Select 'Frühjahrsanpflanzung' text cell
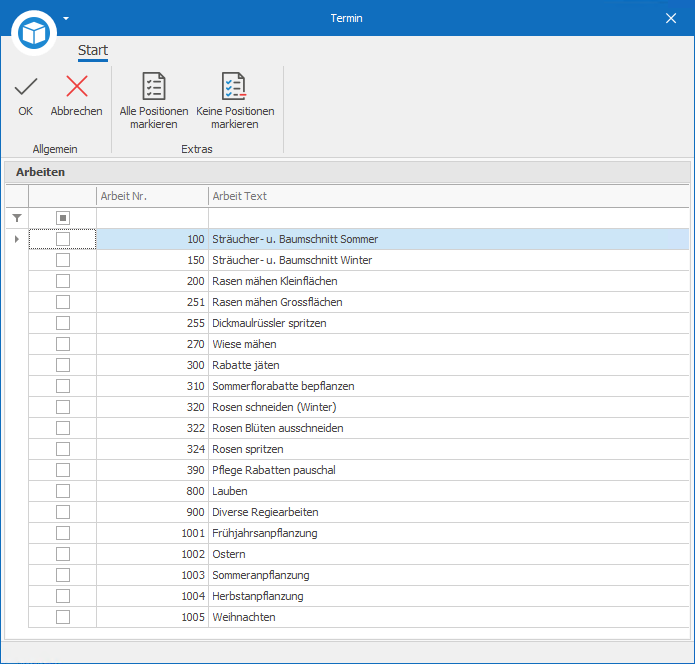Image resolution: width=695 pixels, height=664 pixels. pos(449,533)
